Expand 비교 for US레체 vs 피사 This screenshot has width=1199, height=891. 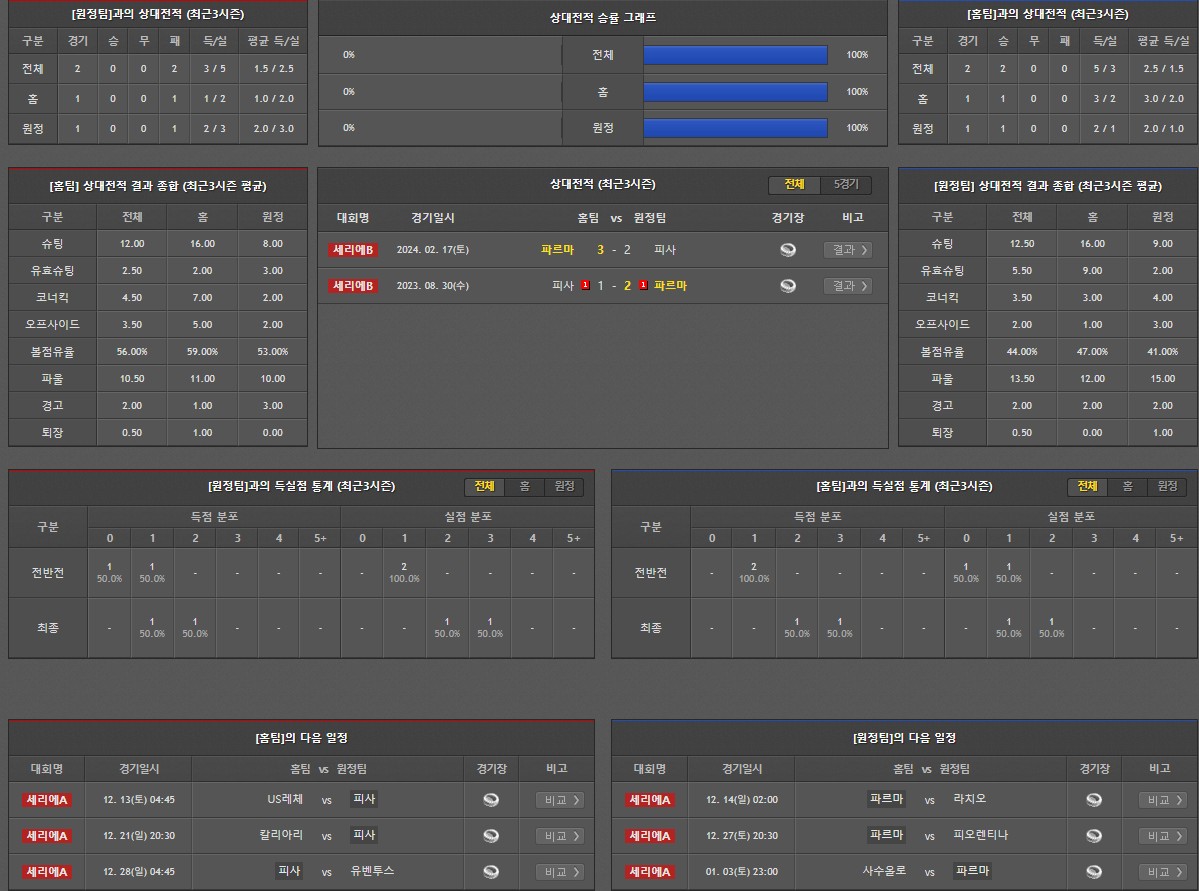tap(560, 800)
